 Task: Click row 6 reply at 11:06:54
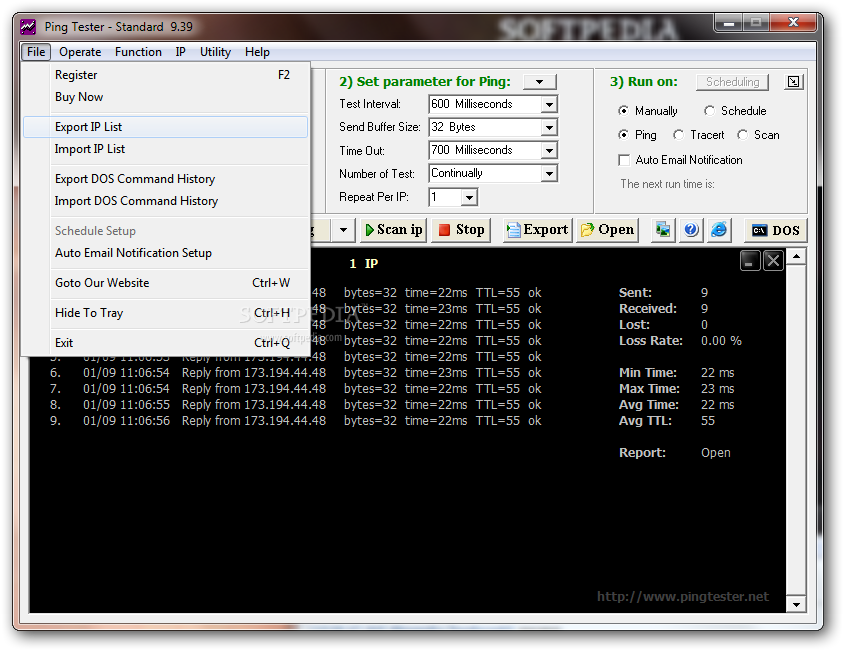[296, 373]
